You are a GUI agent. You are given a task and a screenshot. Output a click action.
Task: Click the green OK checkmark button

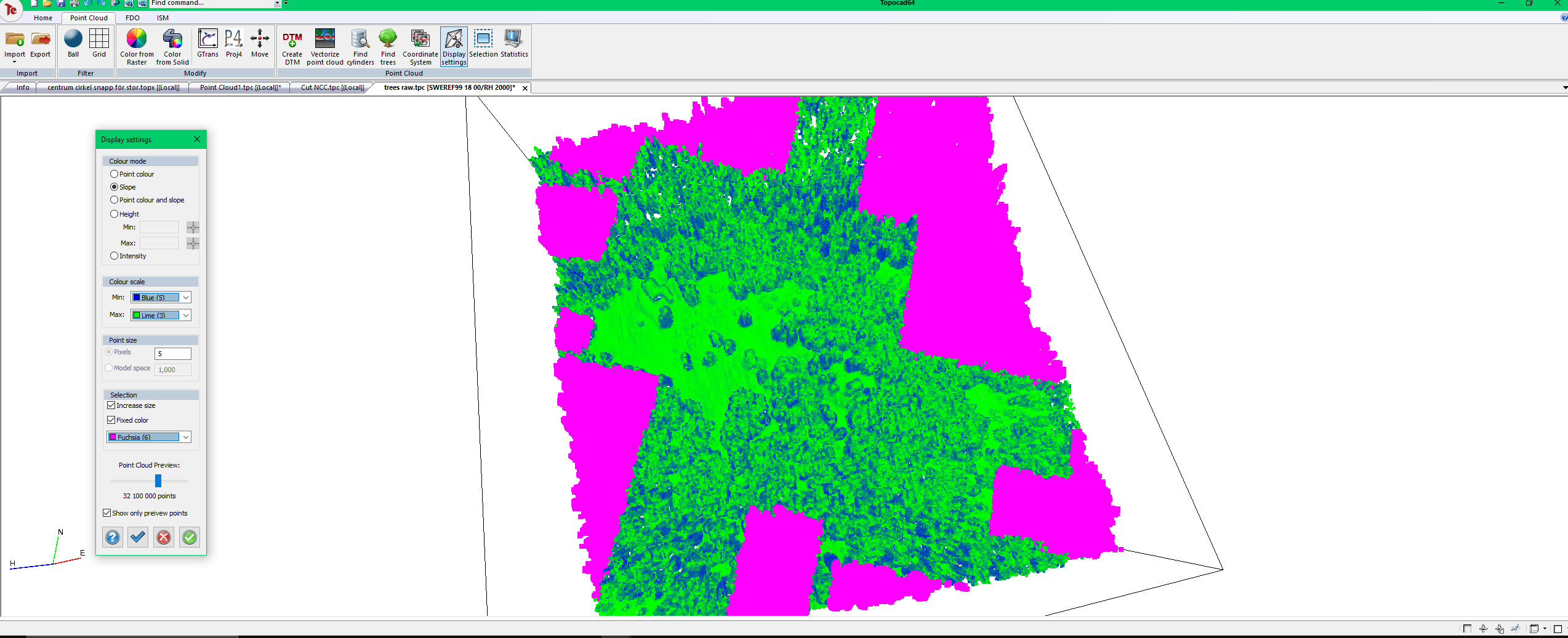190,537
